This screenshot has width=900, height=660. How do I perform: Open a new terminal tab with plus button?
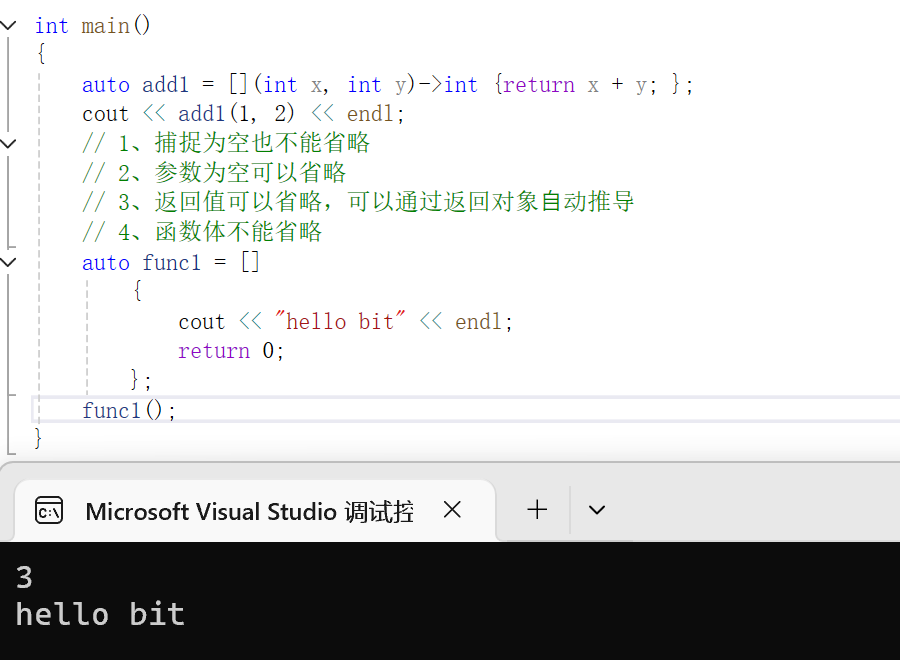(x=537, y=510)
